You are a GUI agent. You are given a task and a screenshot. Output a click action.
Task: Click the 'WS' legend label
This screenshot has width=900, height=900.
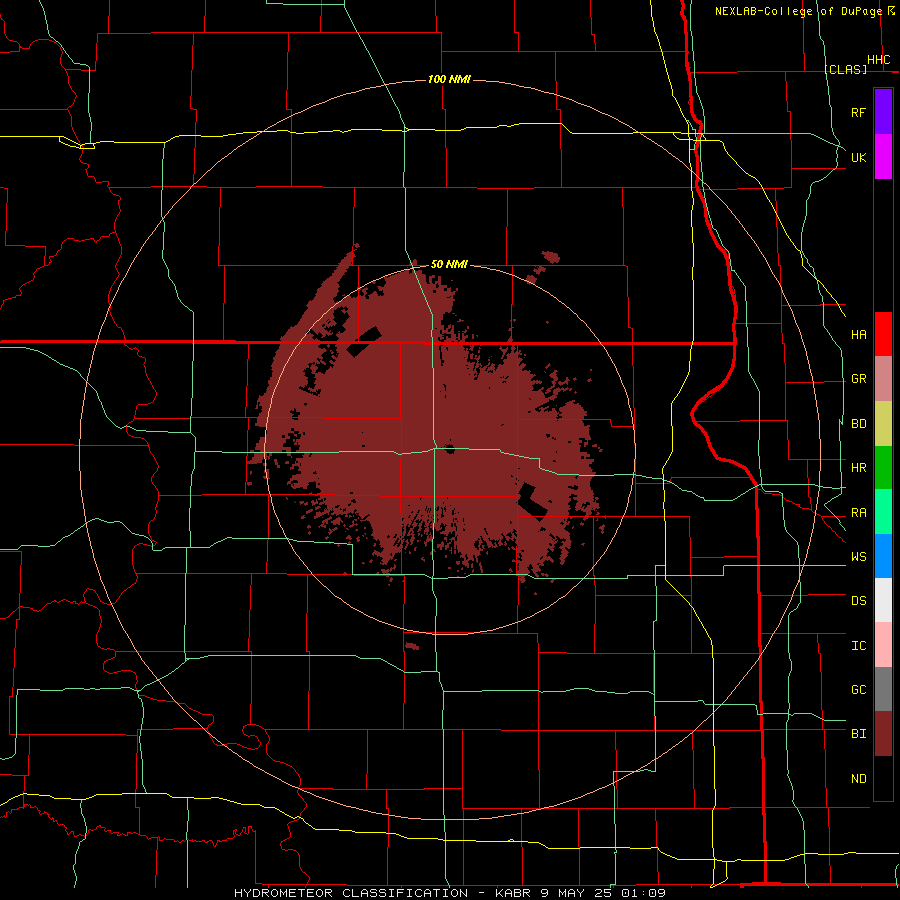pos(859,557)
